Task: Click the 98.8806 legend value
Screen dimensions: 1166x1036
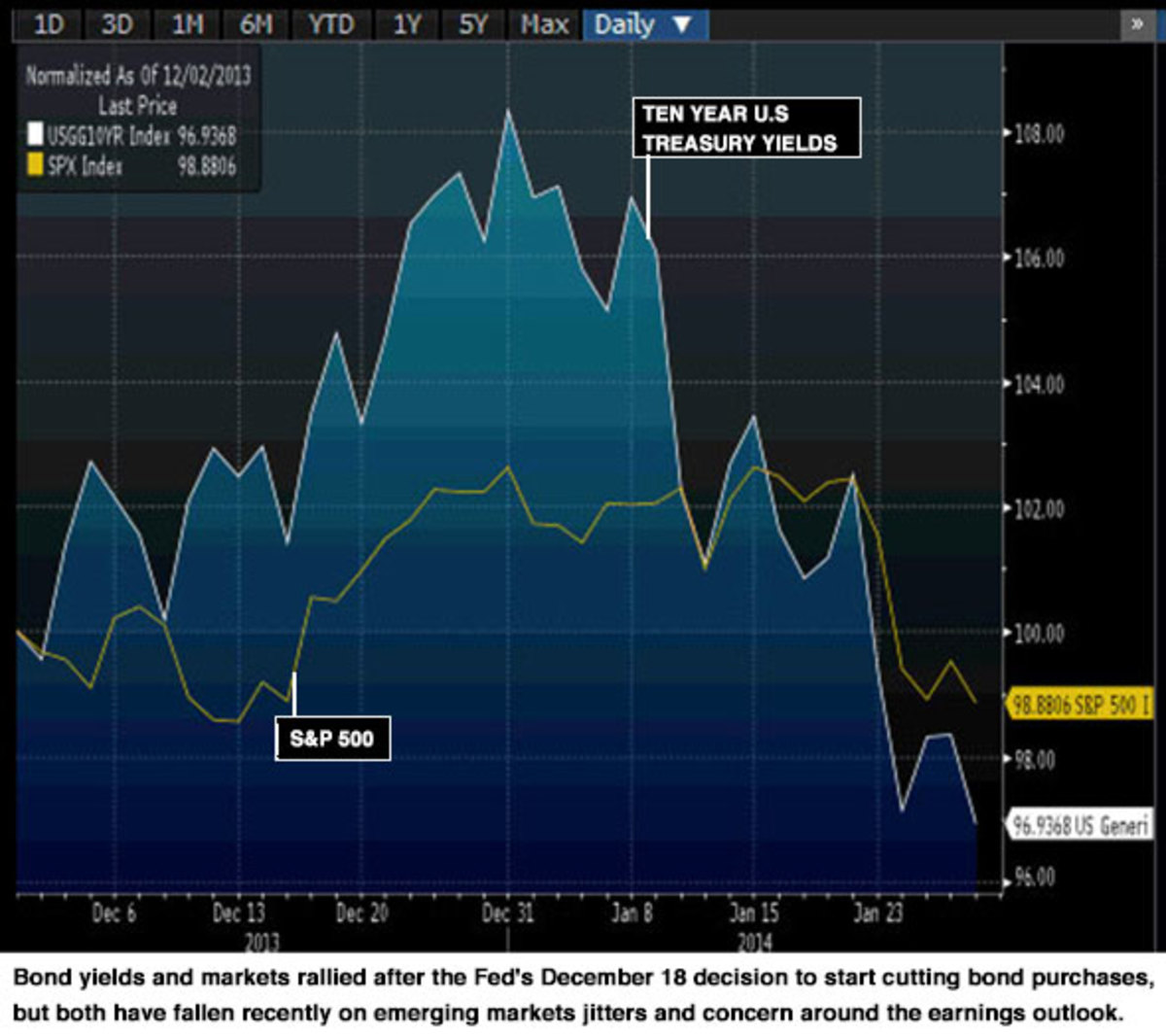Action: click(x=206, y=165)
